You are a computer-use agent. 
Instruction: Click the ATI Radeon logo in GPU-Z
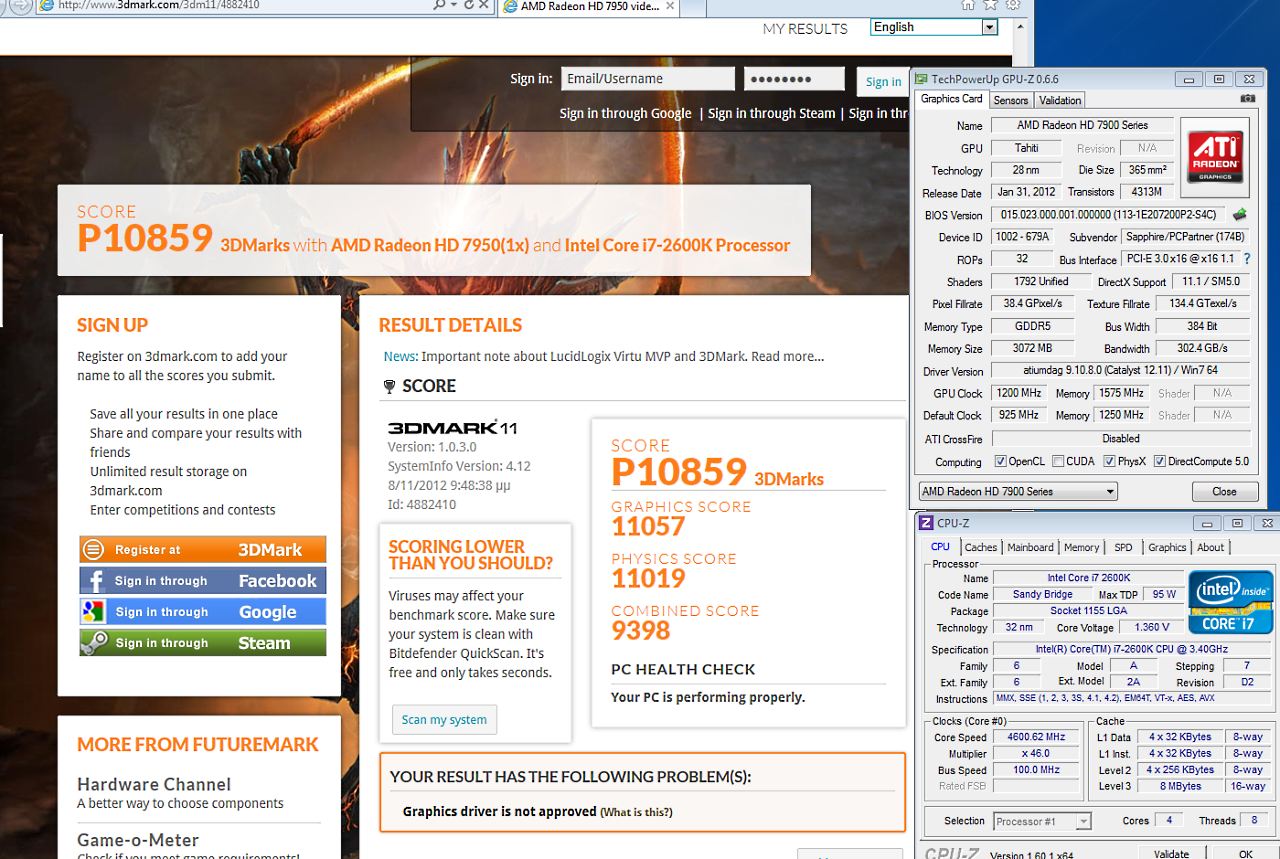click(1215, 156)
